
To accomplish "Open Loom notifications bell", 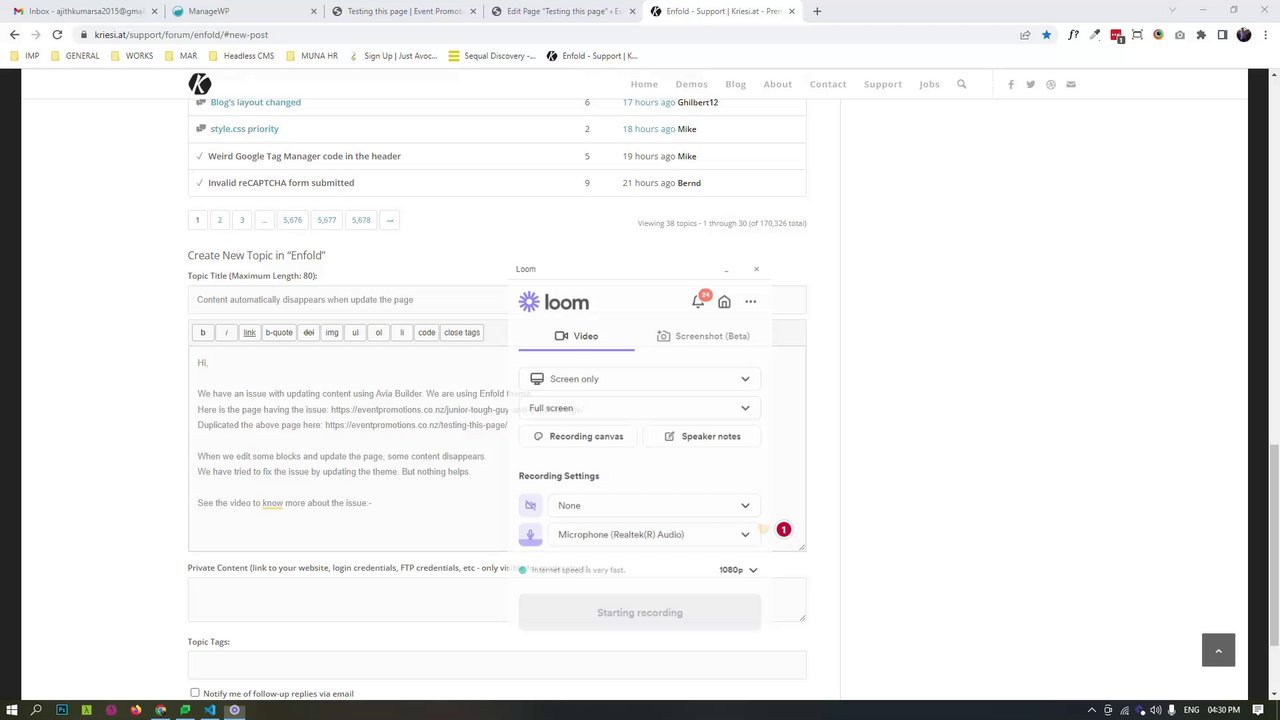I will click(698, 302).
